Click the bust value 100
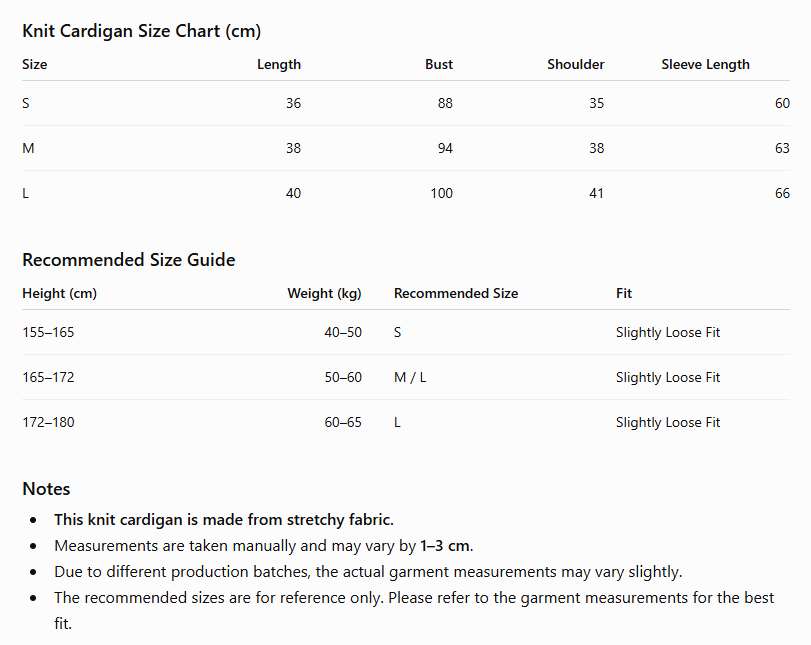The height and width of the screenshot is (645, 811). (441, 193)
